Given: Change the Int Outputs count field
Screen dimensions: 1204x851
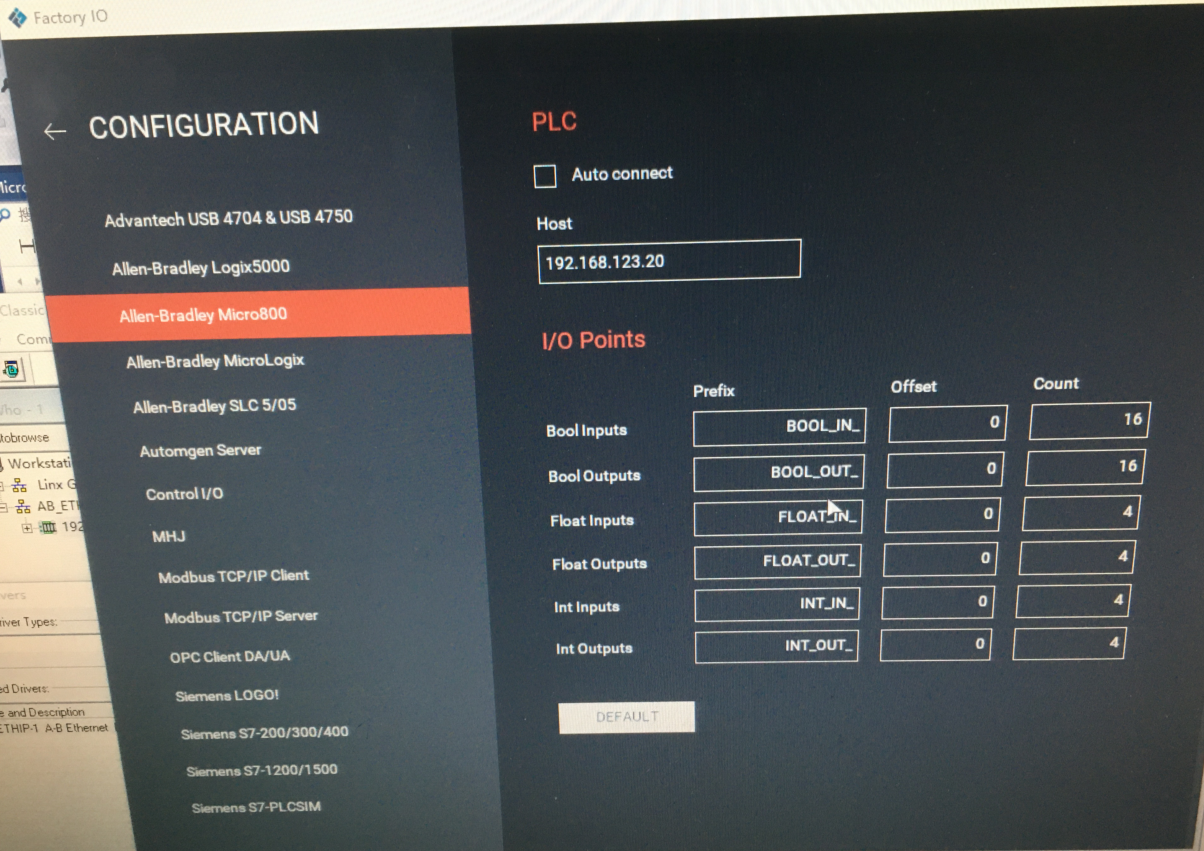Looking at the screenshot, I should (x=1069, y=644).
